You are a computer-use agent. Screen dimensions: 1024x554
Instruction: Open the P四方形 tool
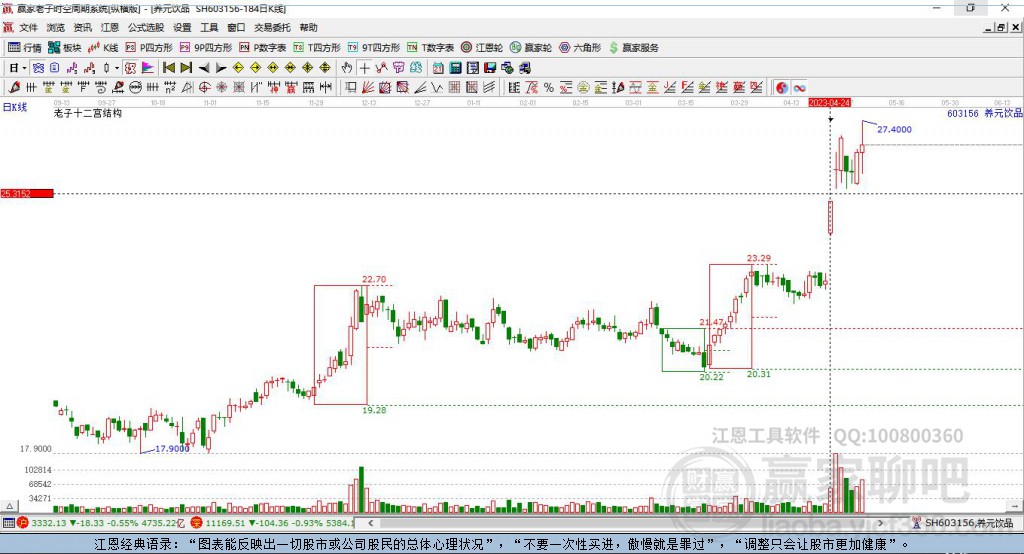[149, 48]
